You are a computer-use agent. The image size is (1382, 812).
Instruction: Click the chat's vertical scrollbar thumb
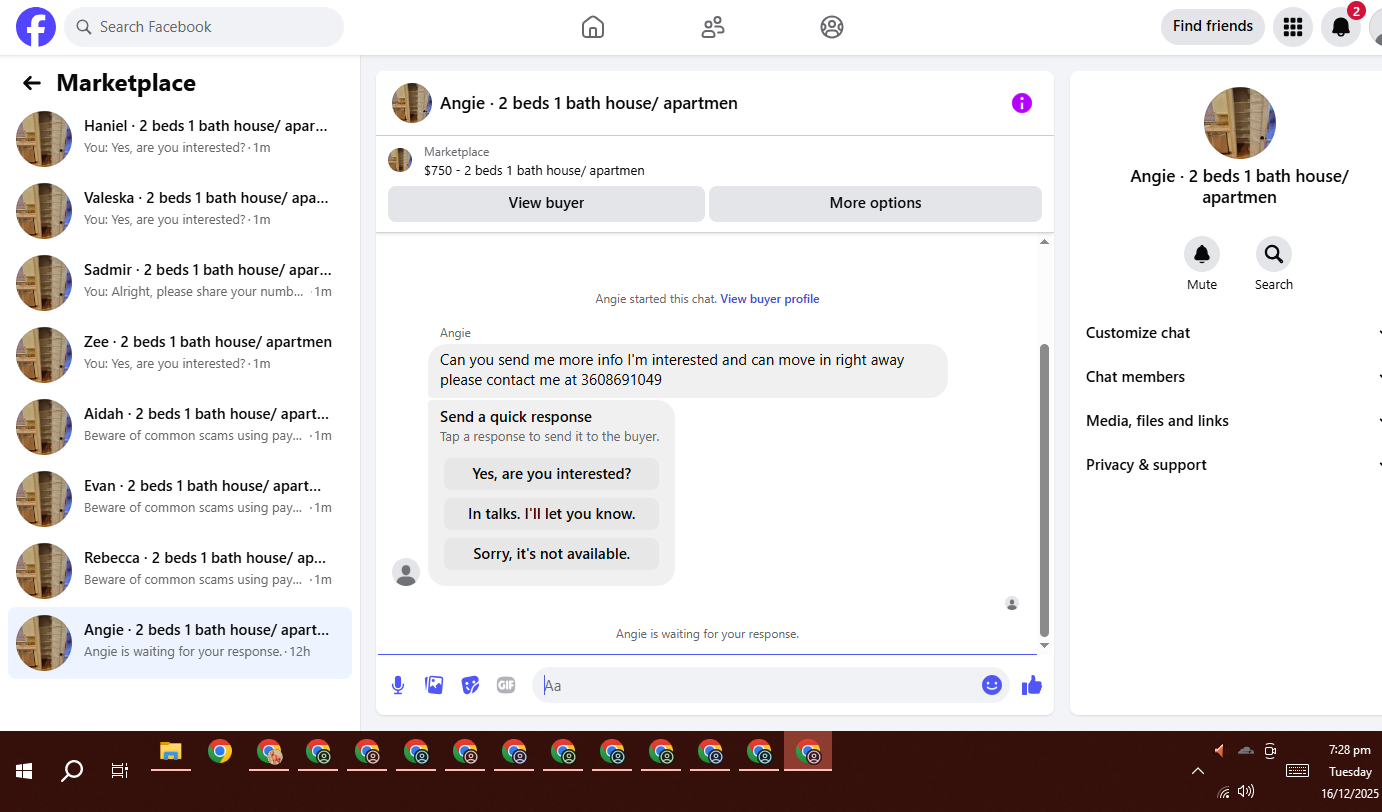[1045, 490]
